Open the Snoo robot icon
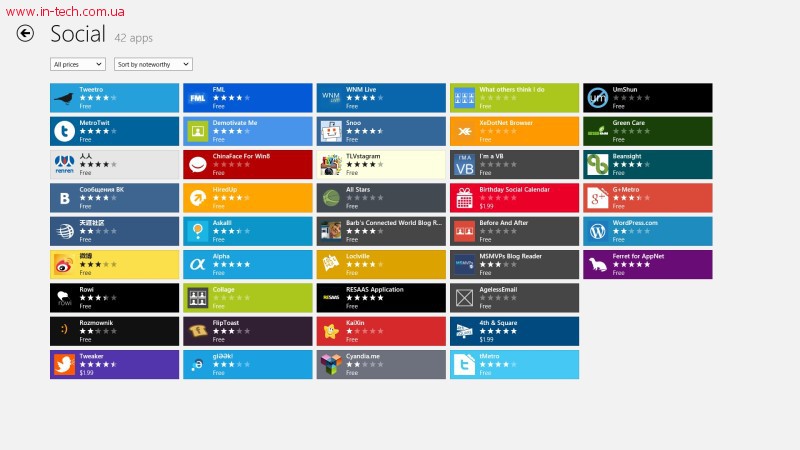 [331, 131]
